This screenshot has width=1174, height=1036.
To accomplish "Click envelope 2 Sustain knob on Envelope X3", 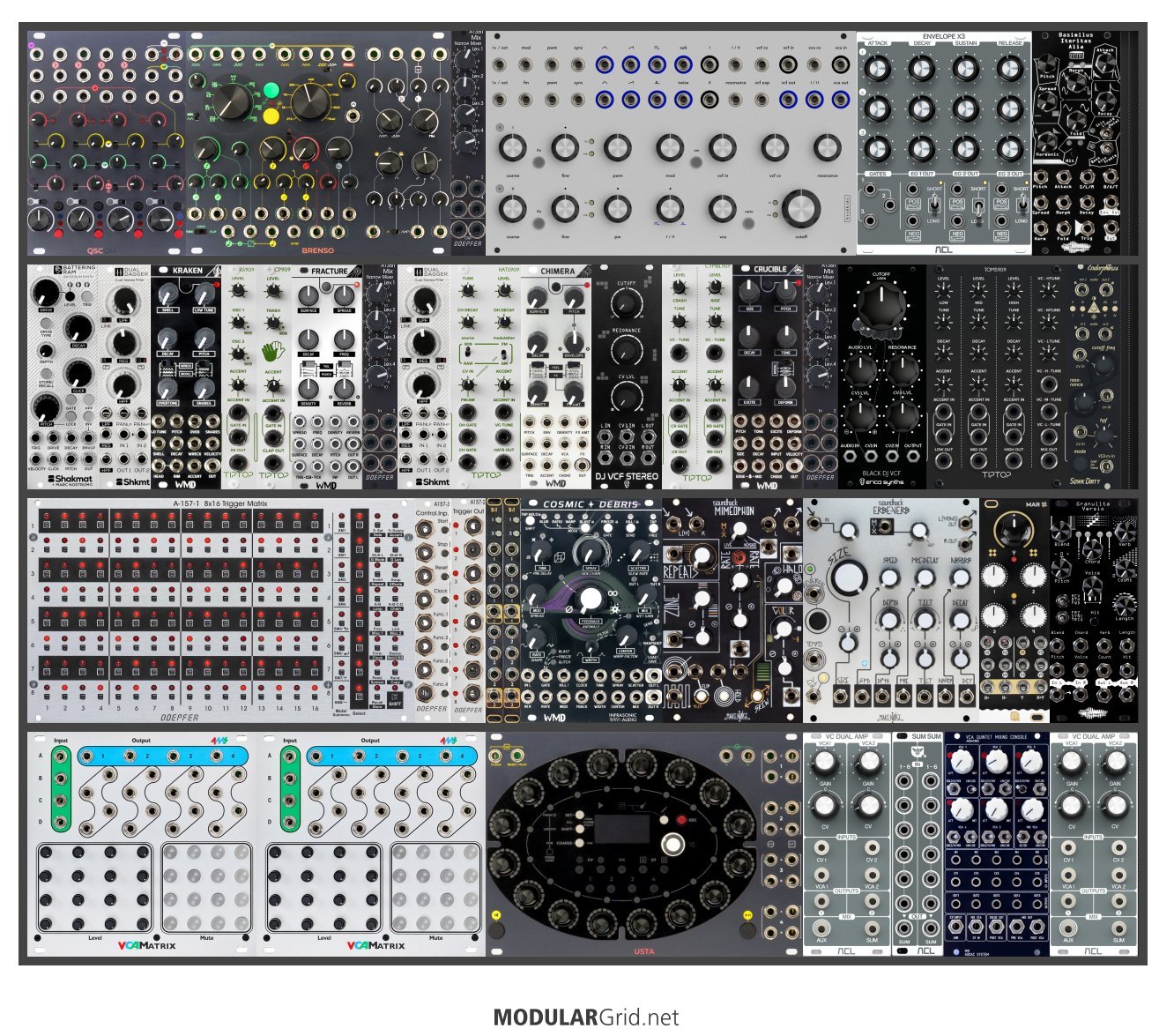I will (965, 108).
